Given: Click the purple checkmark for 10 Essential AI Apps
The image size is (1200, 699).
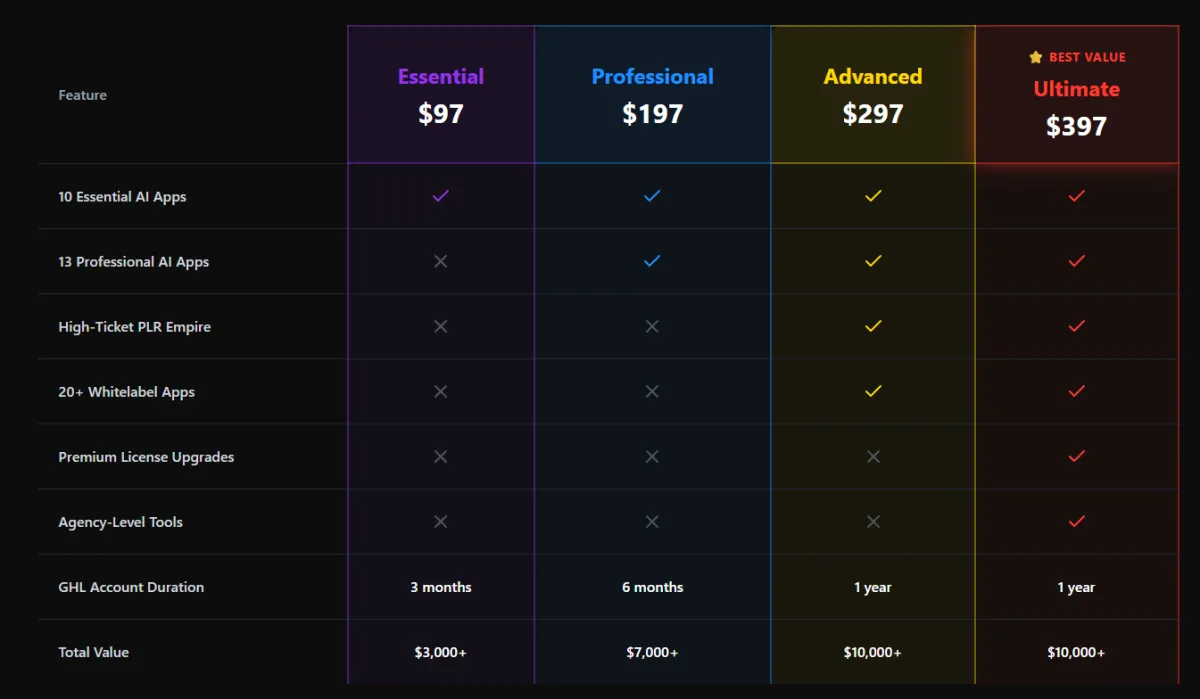Looking at the screenshot, I should 441,196.
